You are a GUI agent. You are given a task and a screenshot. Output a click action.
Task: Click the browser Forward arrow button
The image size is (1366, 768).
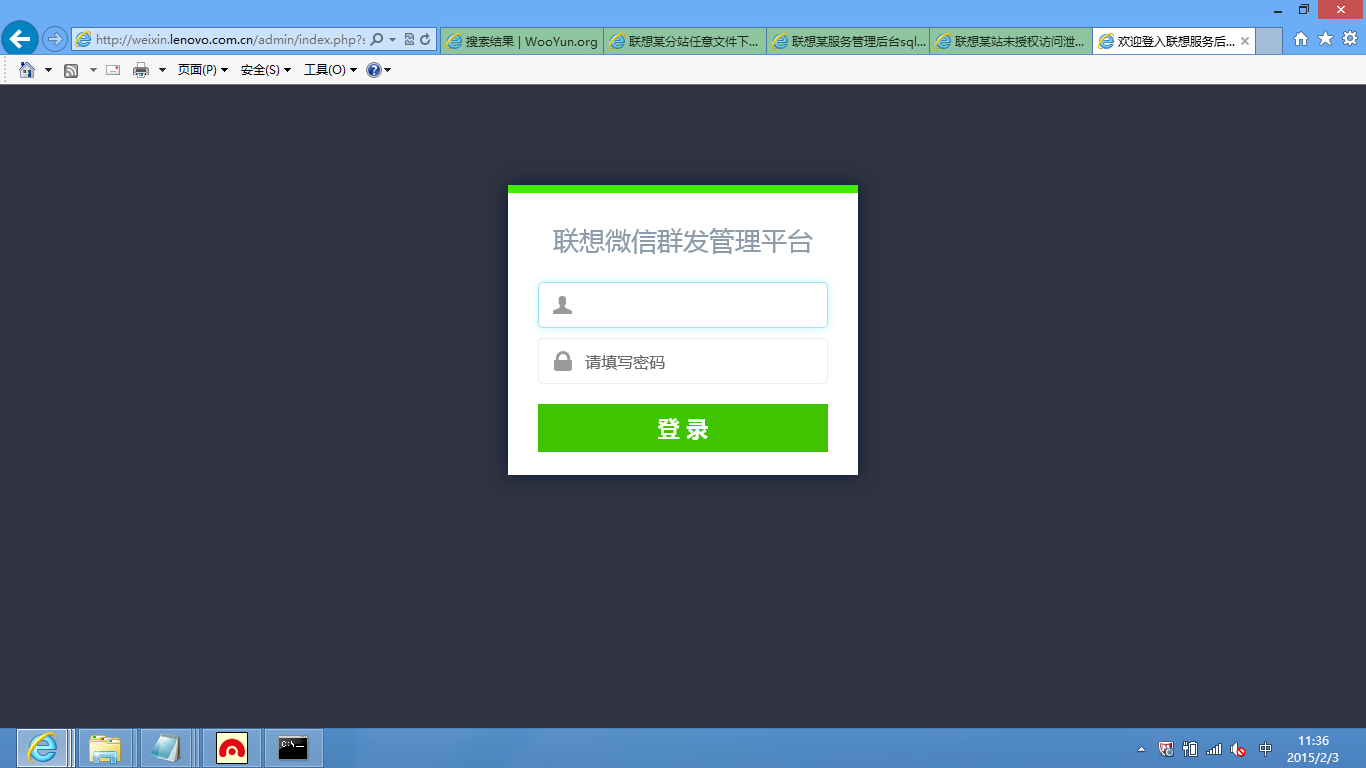pyautogui.click(x=54, y=40)
